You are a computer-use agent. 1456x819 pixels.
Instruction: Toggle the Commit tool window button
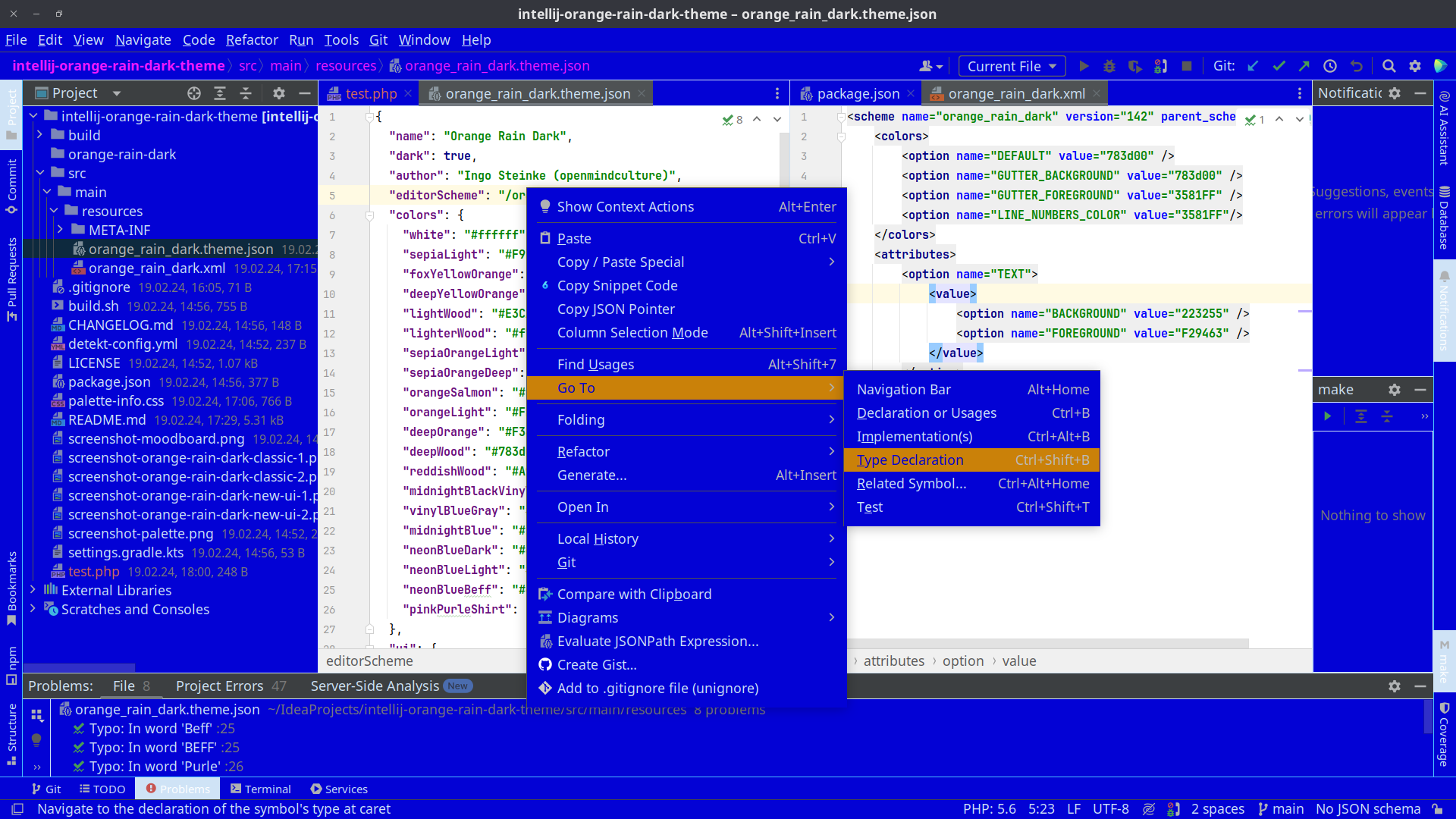pyautogui.click(x=11, y=186)
